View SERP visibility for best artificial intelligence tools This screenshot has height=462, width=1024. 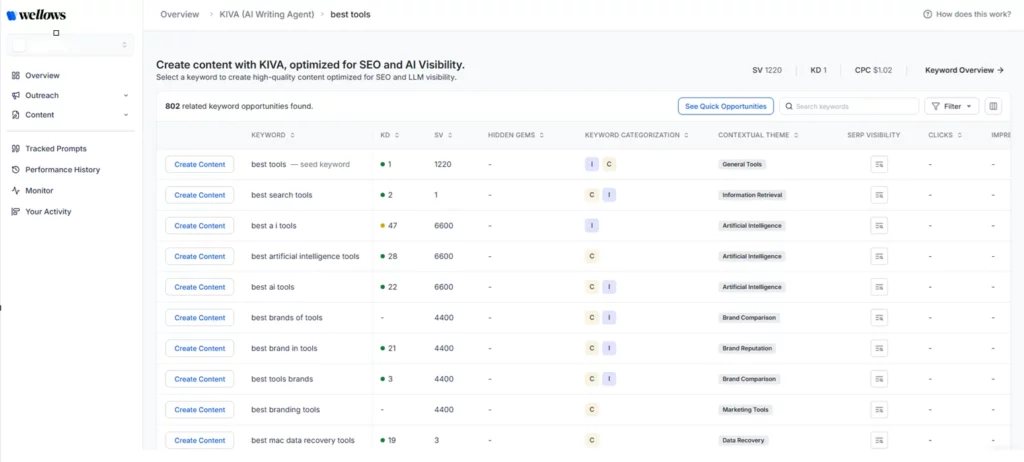[879, 257]
